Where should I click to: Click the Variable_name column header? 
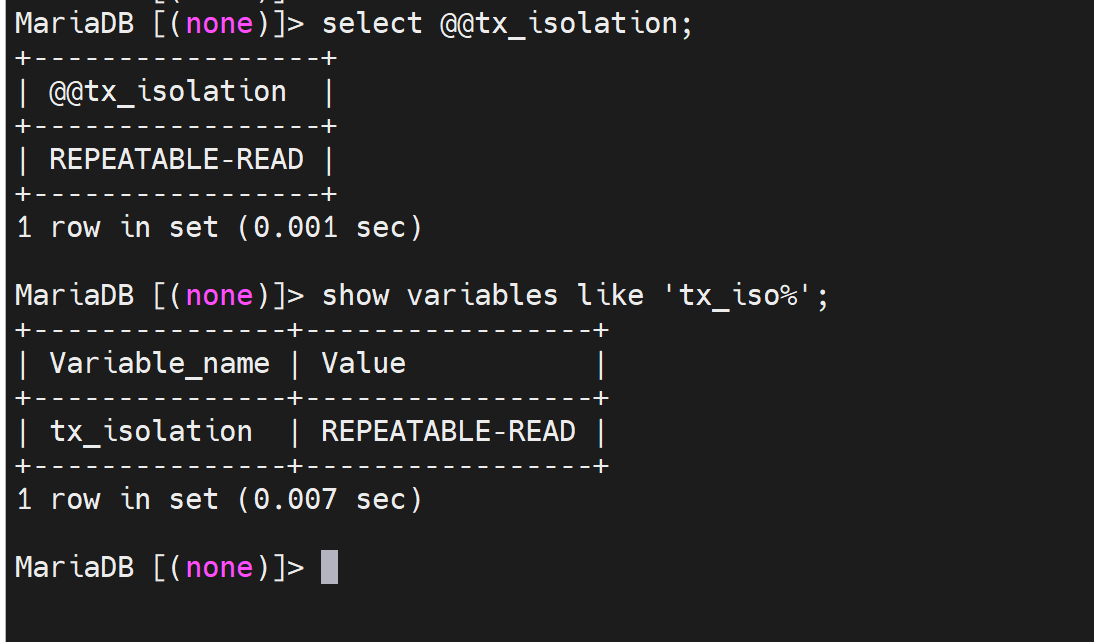point(159,363)
